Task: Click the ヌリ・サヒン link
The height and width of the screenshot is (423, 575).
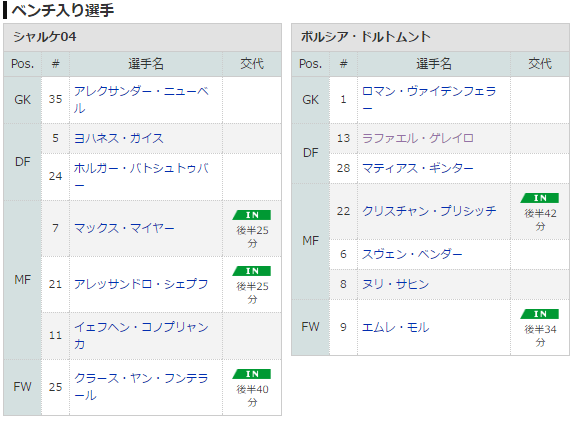Action: pos(395,284)
